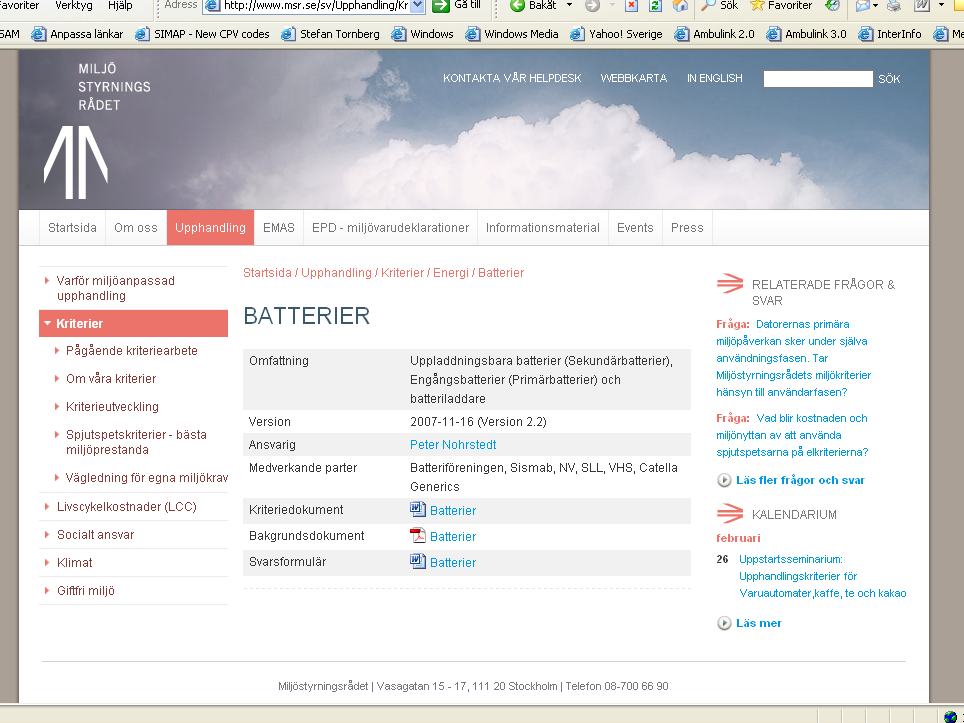
Task: Click Energi in the breadcrumb
Action: point(451,272)
